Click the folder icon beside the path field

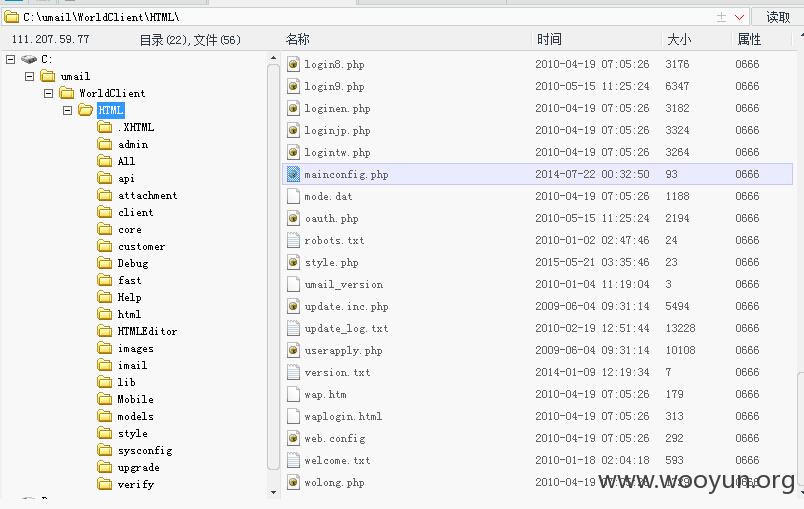(x=11, y=17)
